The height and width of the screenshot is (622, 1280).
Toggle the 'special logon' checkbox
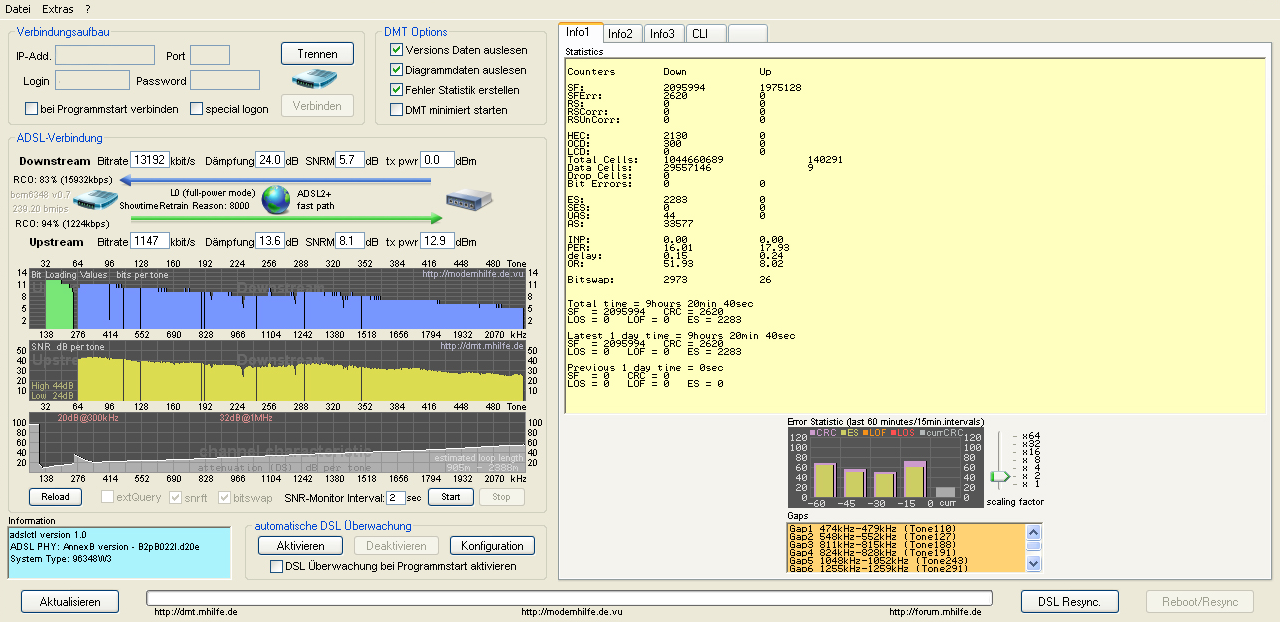pos(196,109)
